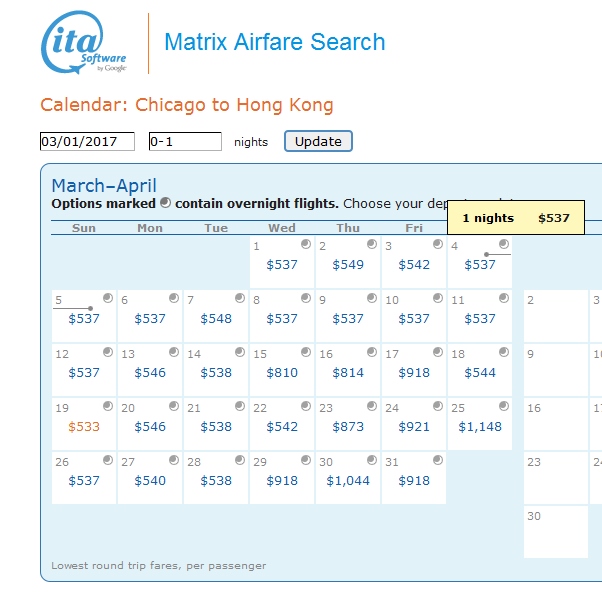Image resolution: width=602 pixels, height=601 pixels.
Task: Choose the $921 fare on March 24
Action: [414, 426]
